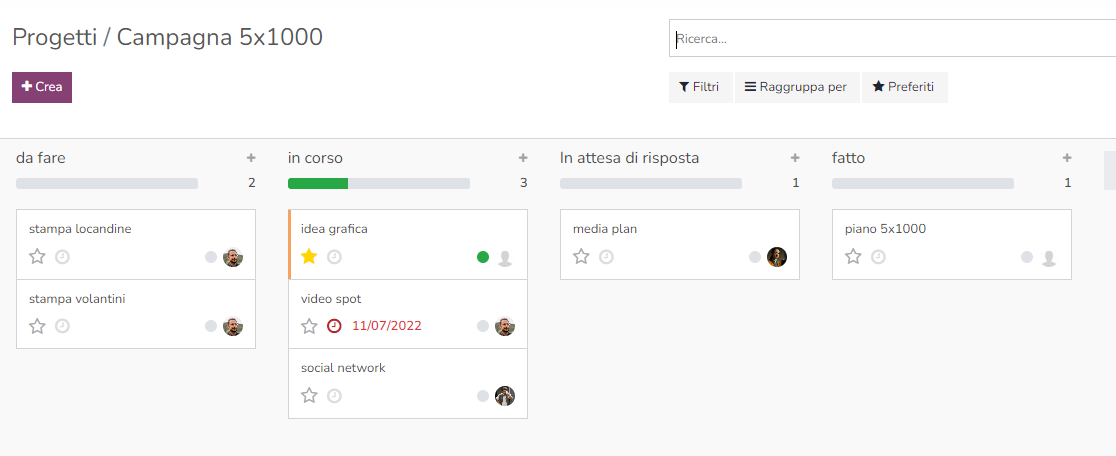Add a quick task in fatto column
The image size is (1116, 456).
coord(1067,158)
